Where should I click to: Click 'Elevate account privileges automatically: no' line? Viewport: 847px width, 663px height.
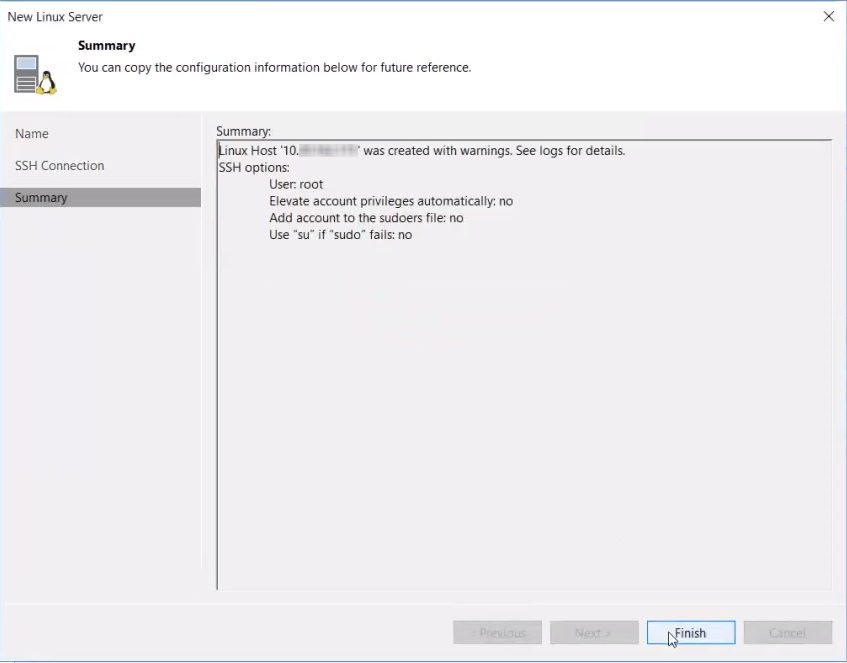390,201
